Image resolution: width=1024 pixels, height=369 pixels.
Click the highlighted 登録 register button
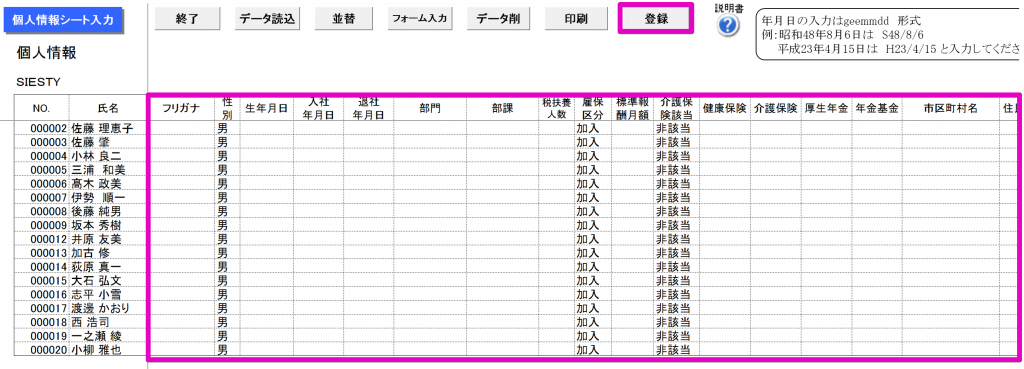coord(654,19)
